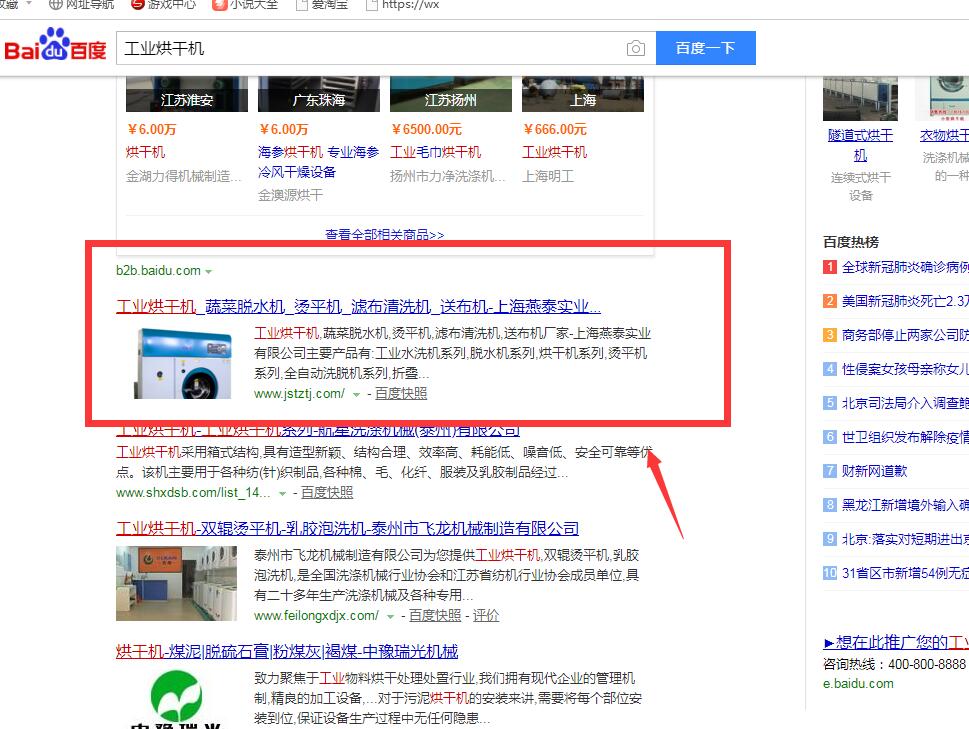This screenshot has height=729, width=969.
Task: Open 百度快照 for www.jstztj.com result
Action: (401, 394)
